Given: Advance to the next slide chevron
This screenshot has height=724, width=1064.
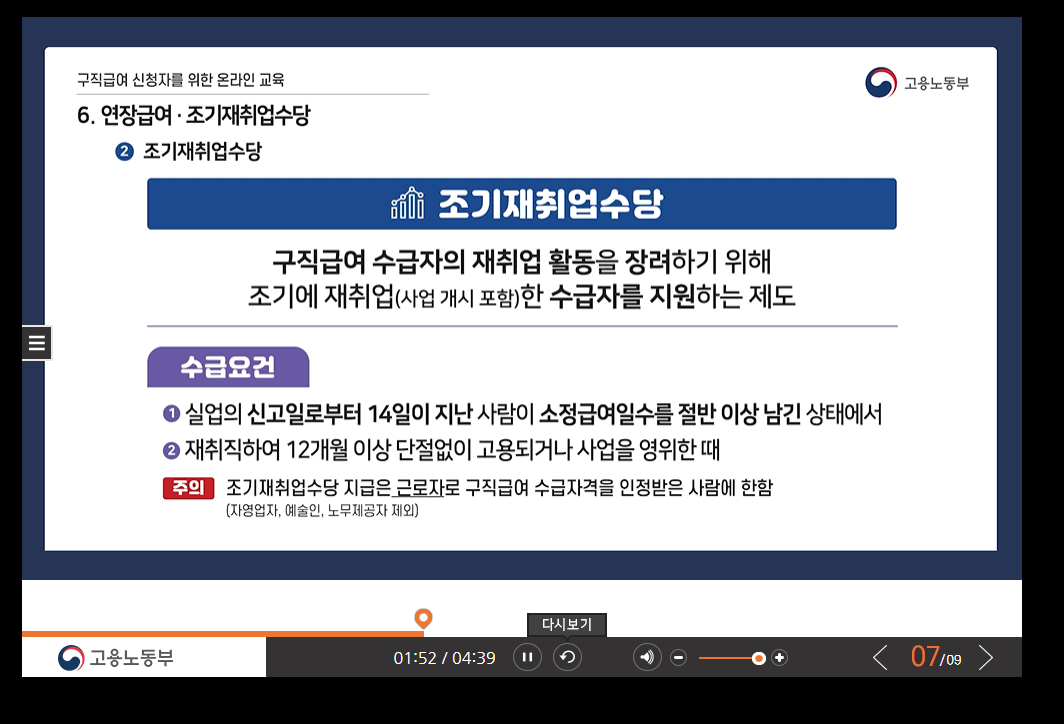Looking at the screenshot, I should pos(987,657).
